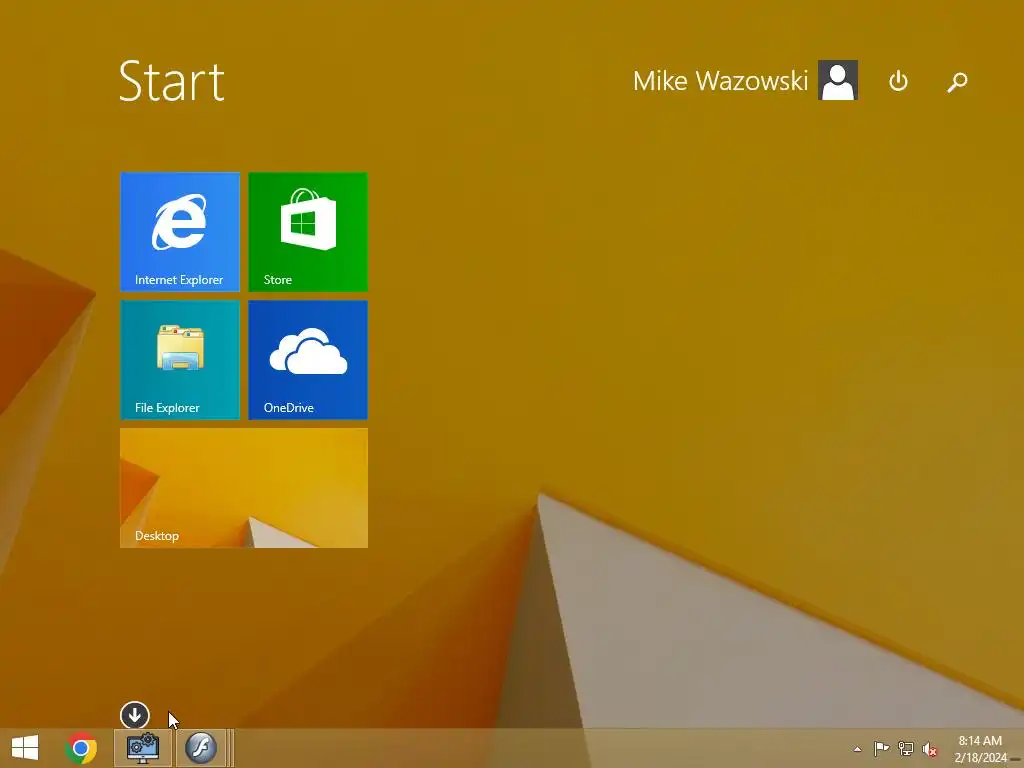Open the gear monitor taskbar app
This screenshot has height=768, width=1024.
[142, 748]
